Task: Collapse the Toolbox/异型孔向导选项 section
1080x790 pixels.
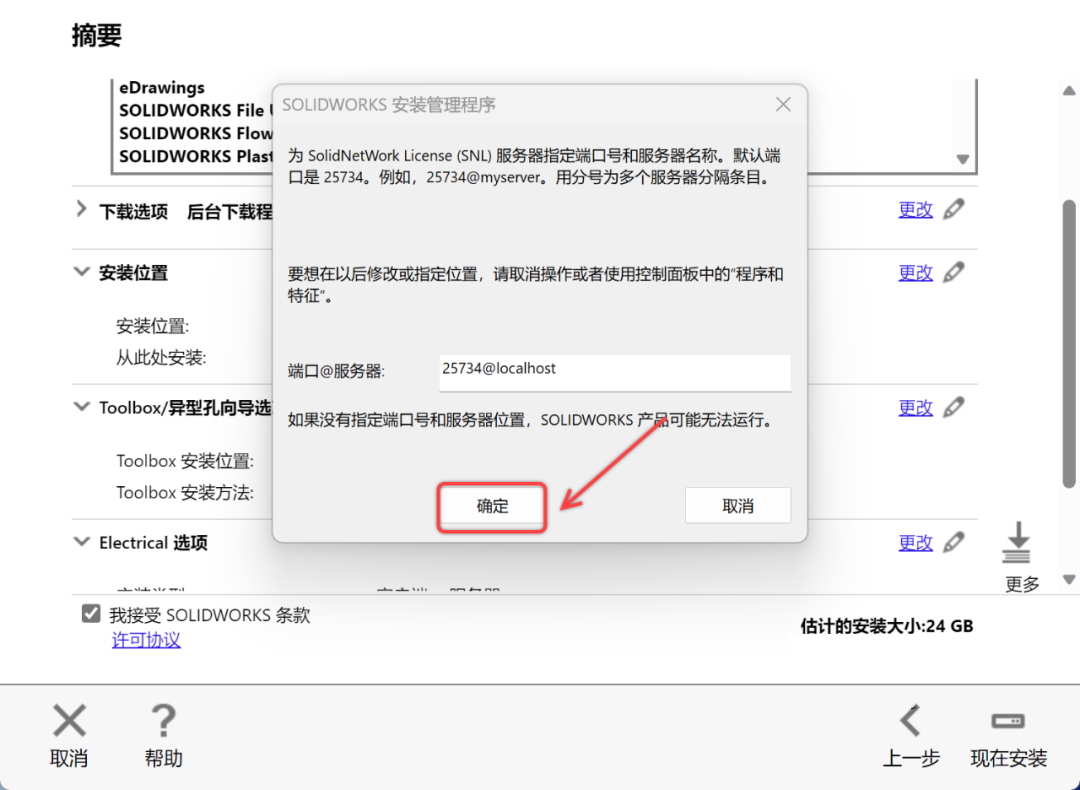Action: [81, 407]
